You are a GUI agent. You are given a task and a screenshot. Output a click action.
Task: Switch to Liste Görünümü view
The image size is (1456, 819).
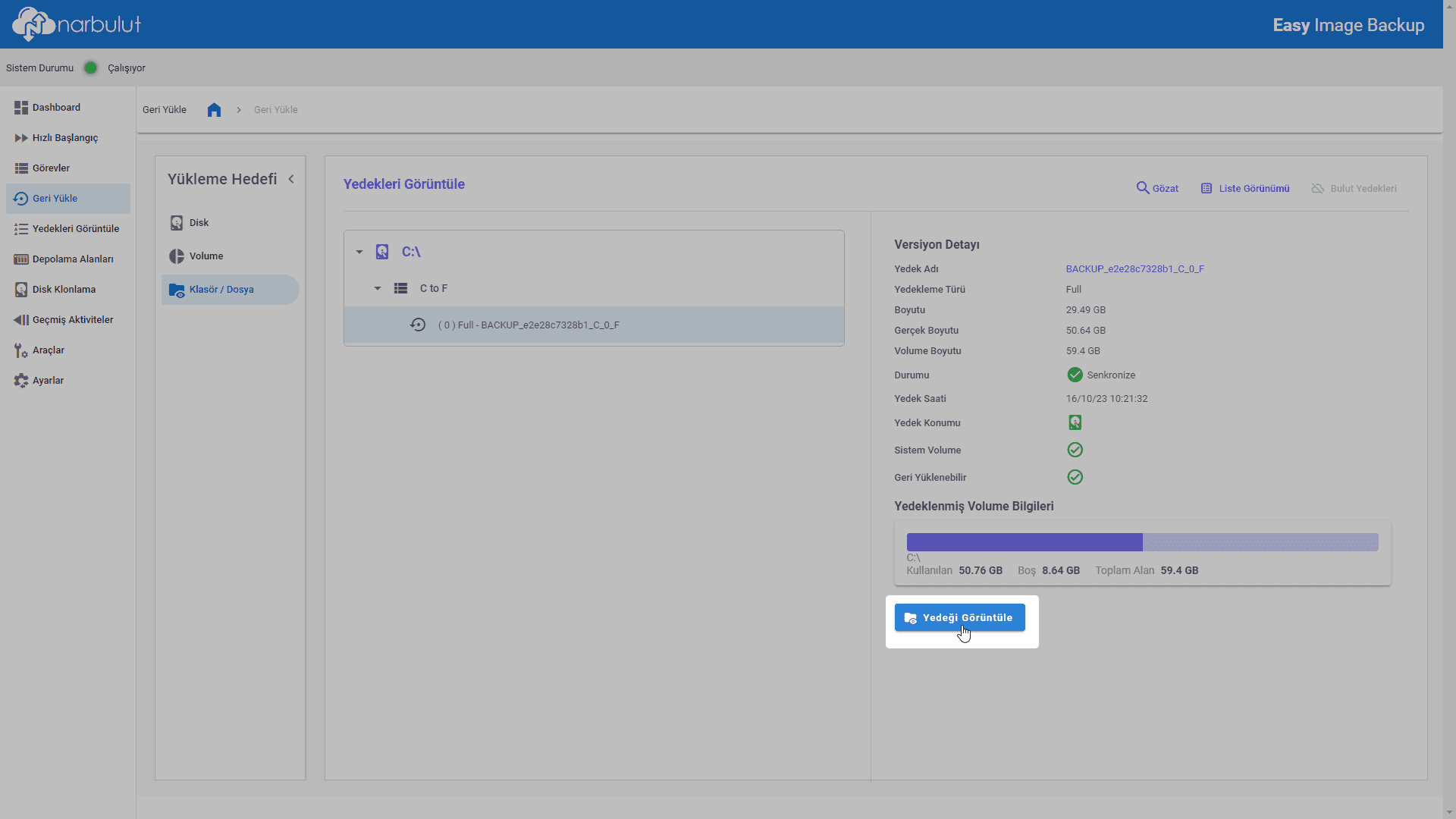tap(1245, 188)
